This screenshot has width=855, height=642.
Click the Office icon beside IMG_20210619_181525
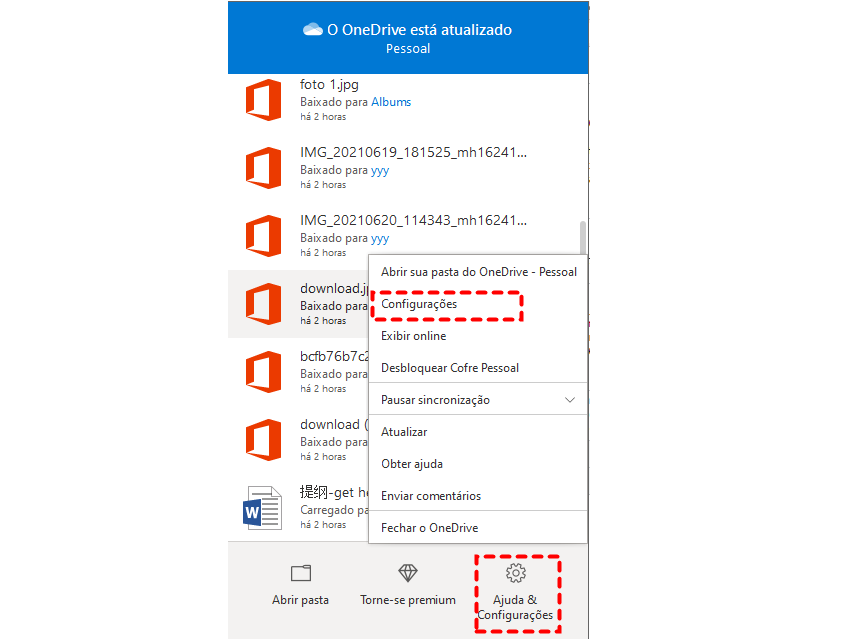(x=263, y=168)
